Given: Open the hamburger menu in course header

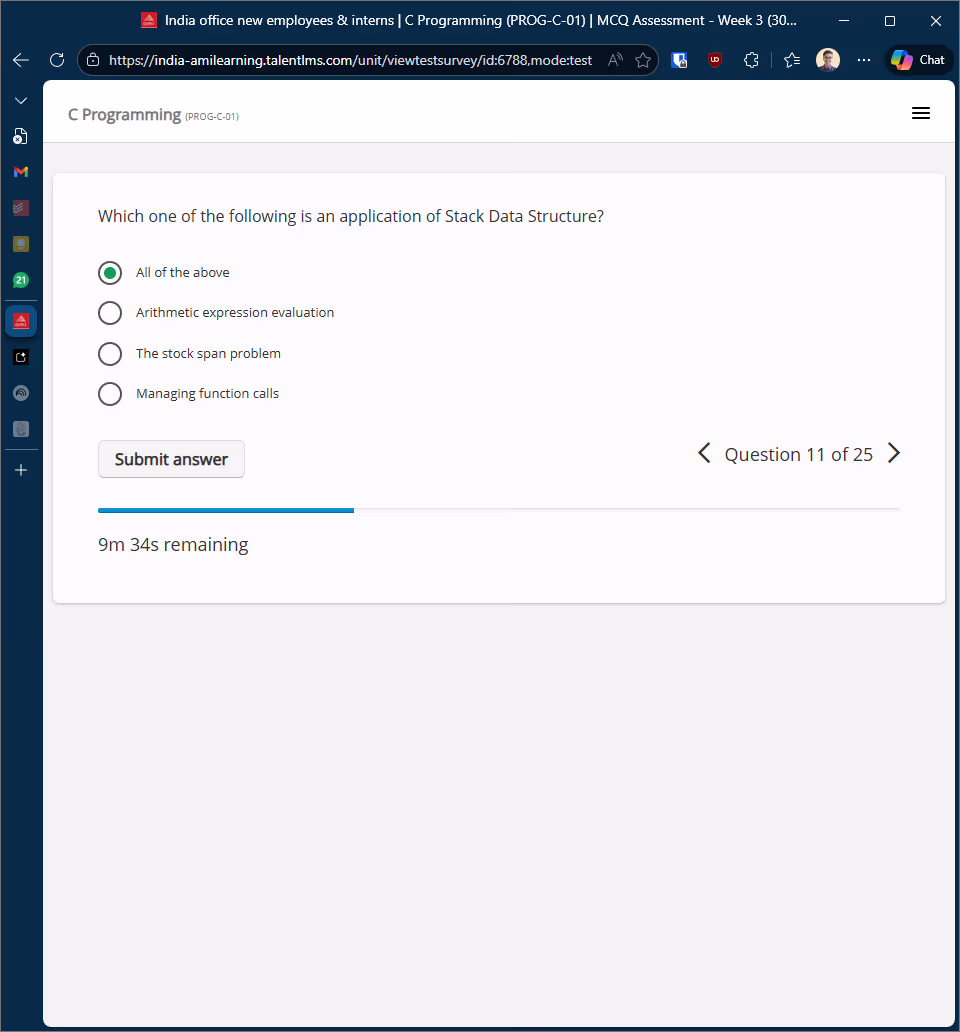Looking at the screenshot, I should pyautogui.click(x=921, y=114).
